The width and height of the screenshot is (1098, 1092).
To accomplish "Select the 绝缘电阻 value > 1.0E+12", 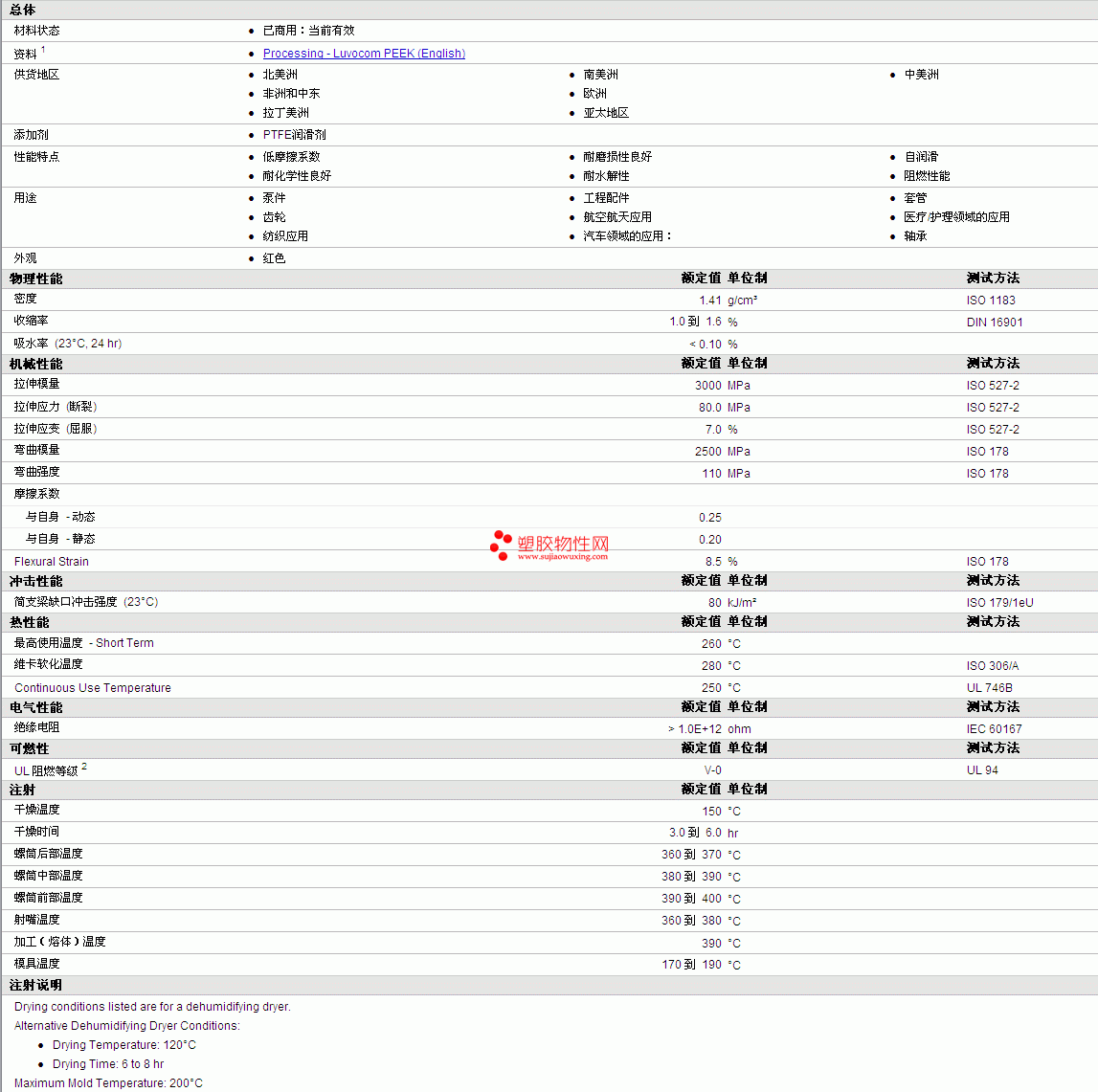I will point(695,729).
